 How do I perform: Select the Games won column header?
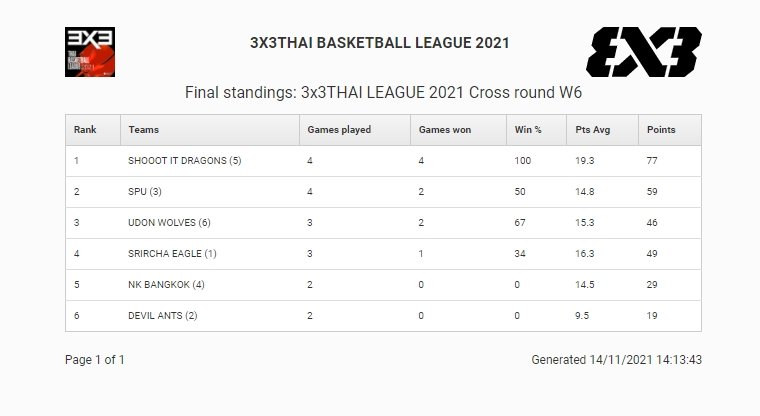pos(444,130)
